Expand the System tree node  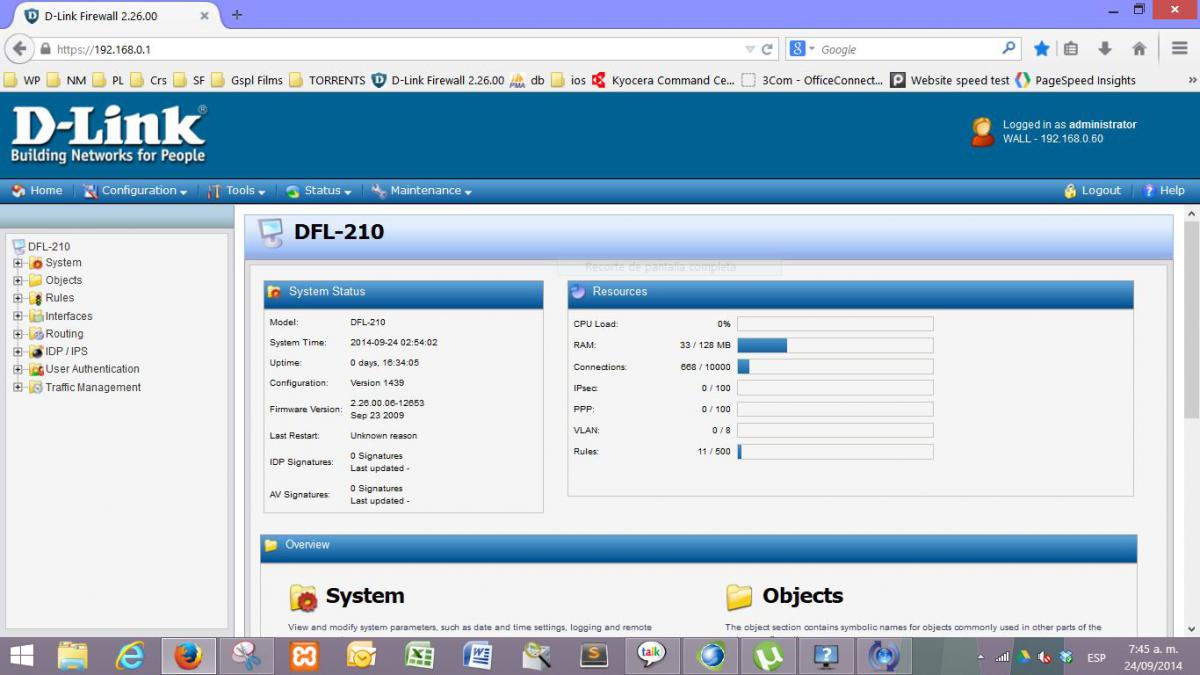18,263
